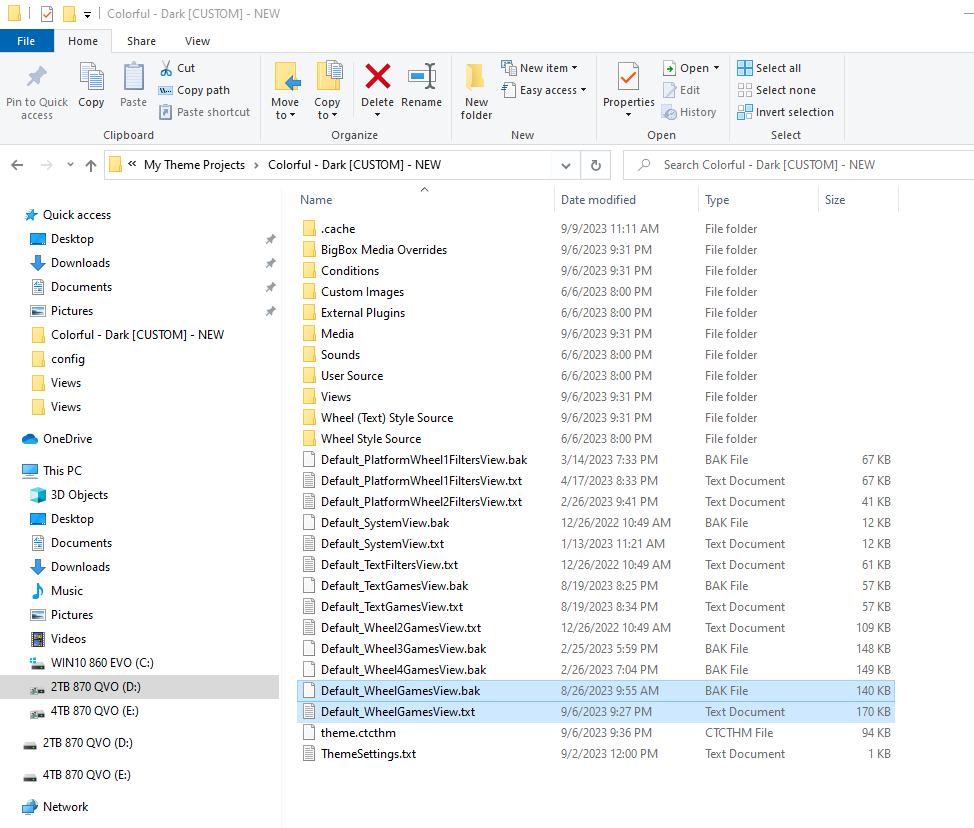
Task: Sort by Type column header
Action: pos(717,200)
